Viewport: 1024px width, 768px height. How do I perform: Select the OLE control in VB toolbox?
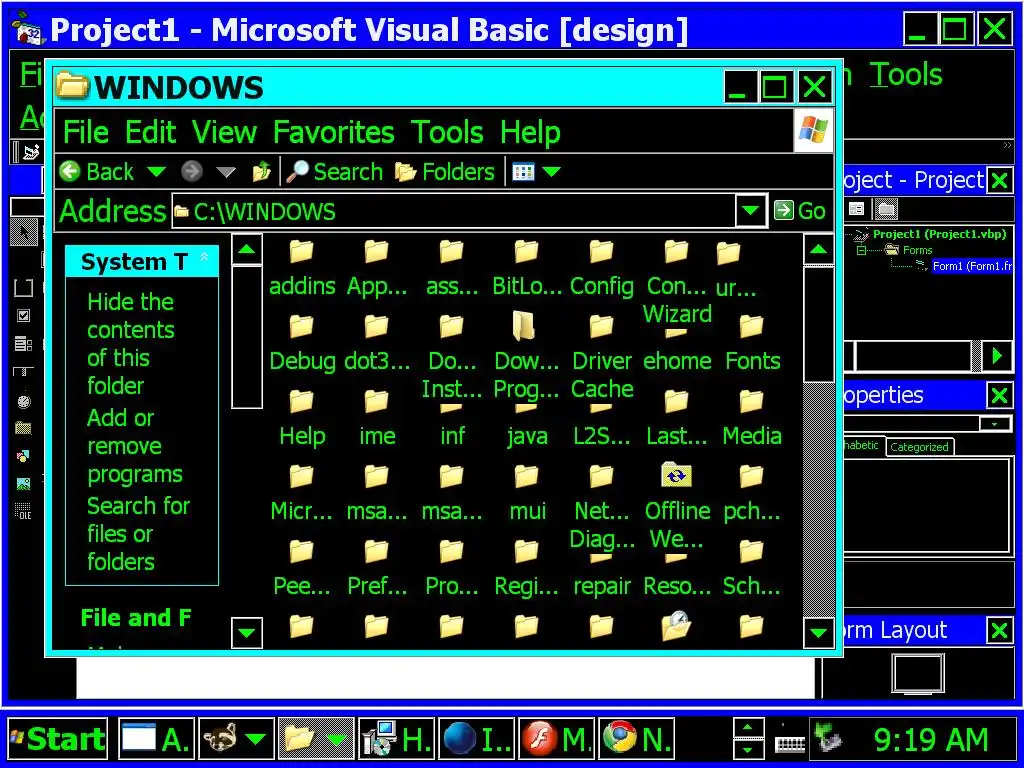point(24,511)
